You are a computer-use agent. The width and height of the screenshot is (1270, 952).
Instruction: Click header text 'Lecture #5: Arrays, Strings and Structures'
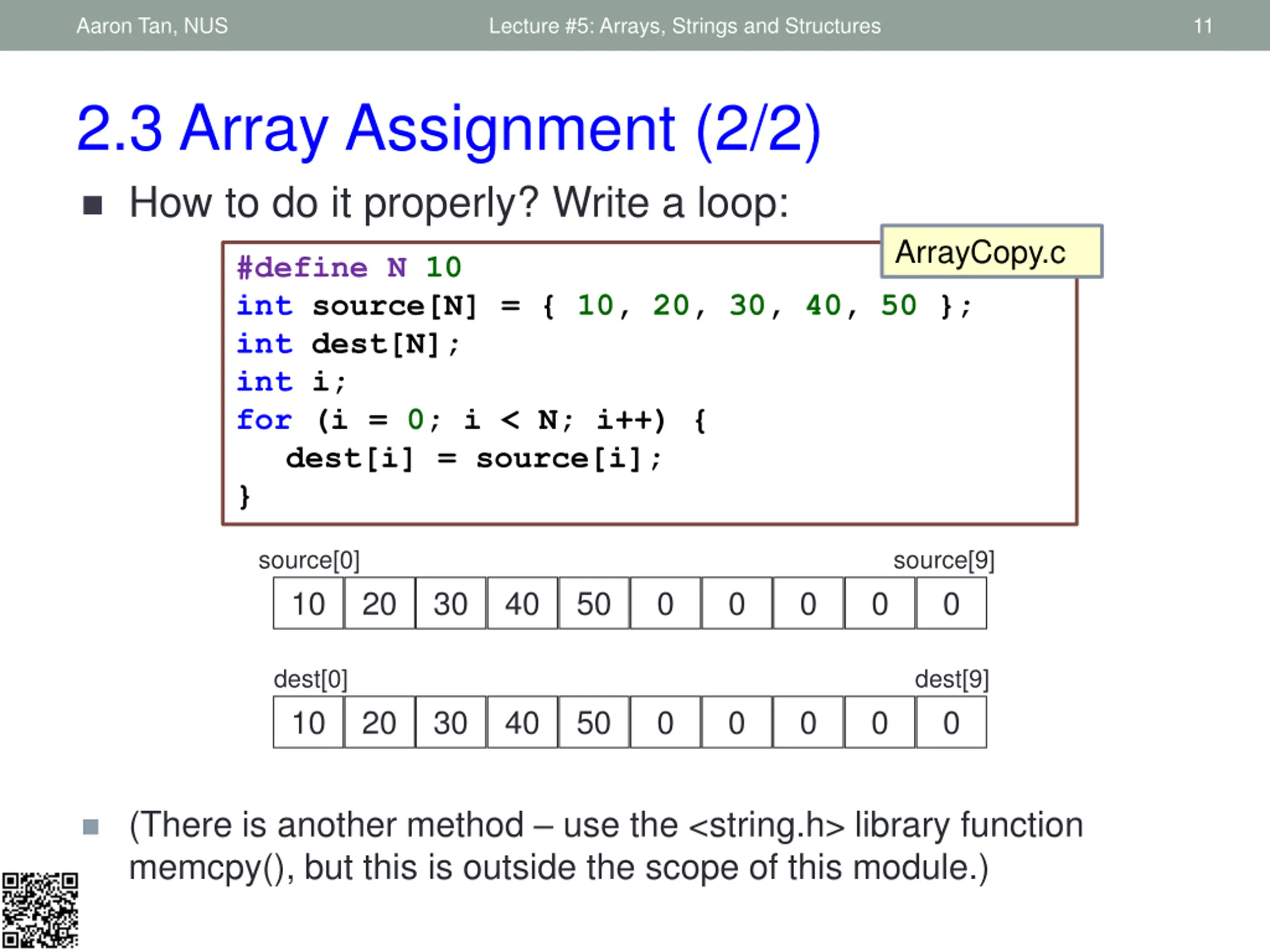[x=685, y=26]
